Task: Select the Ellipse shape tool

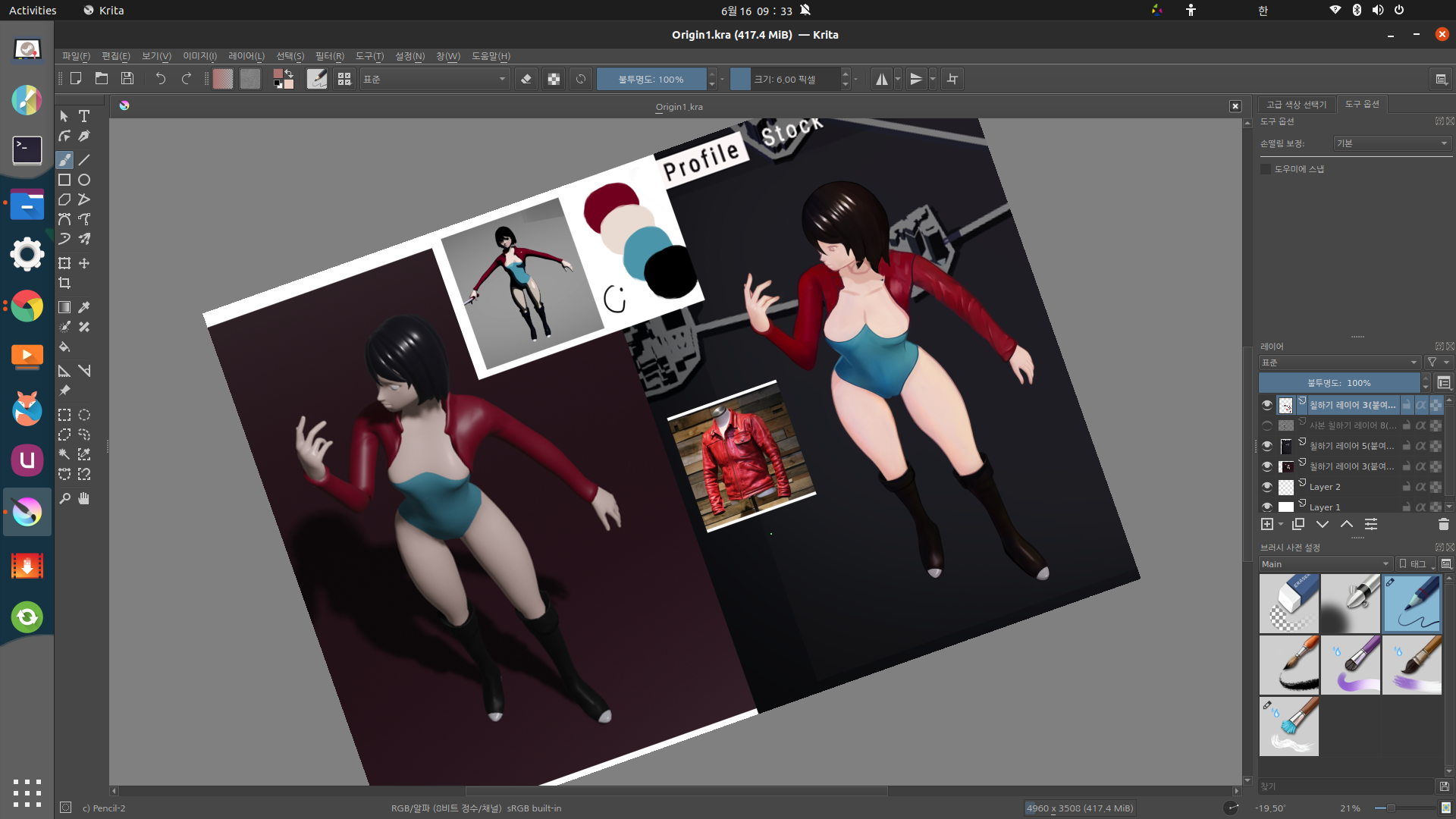Action: pyautogui.click(x=84, y=180)
